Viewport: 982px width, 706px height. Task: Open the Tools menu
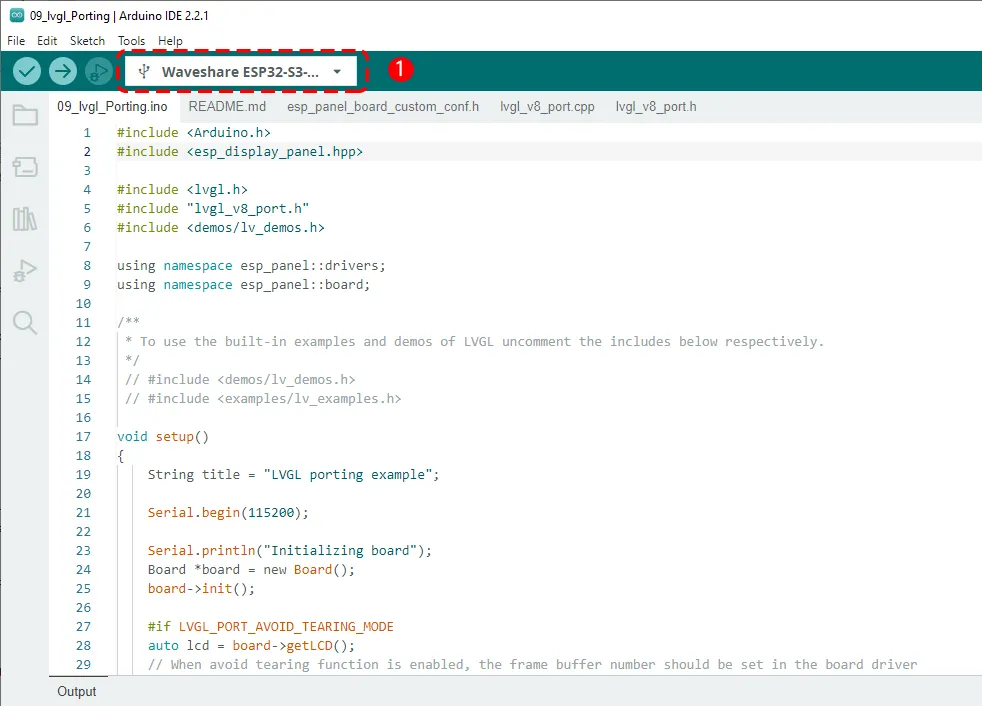(x=131, y=41)
